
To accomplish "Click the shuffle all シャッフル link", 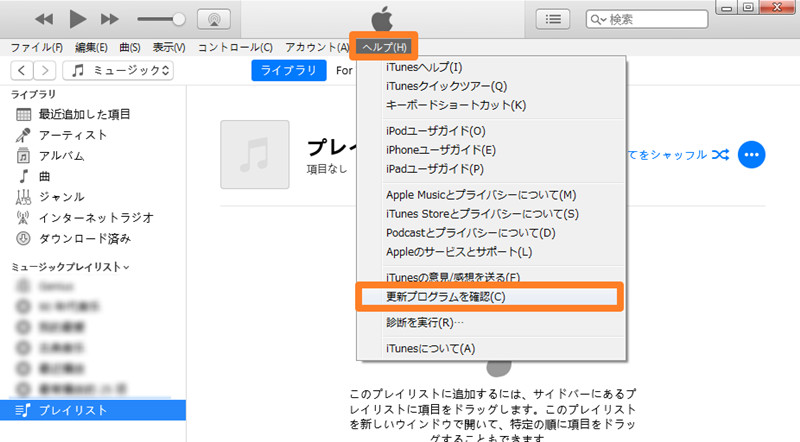I will [678, 155].
